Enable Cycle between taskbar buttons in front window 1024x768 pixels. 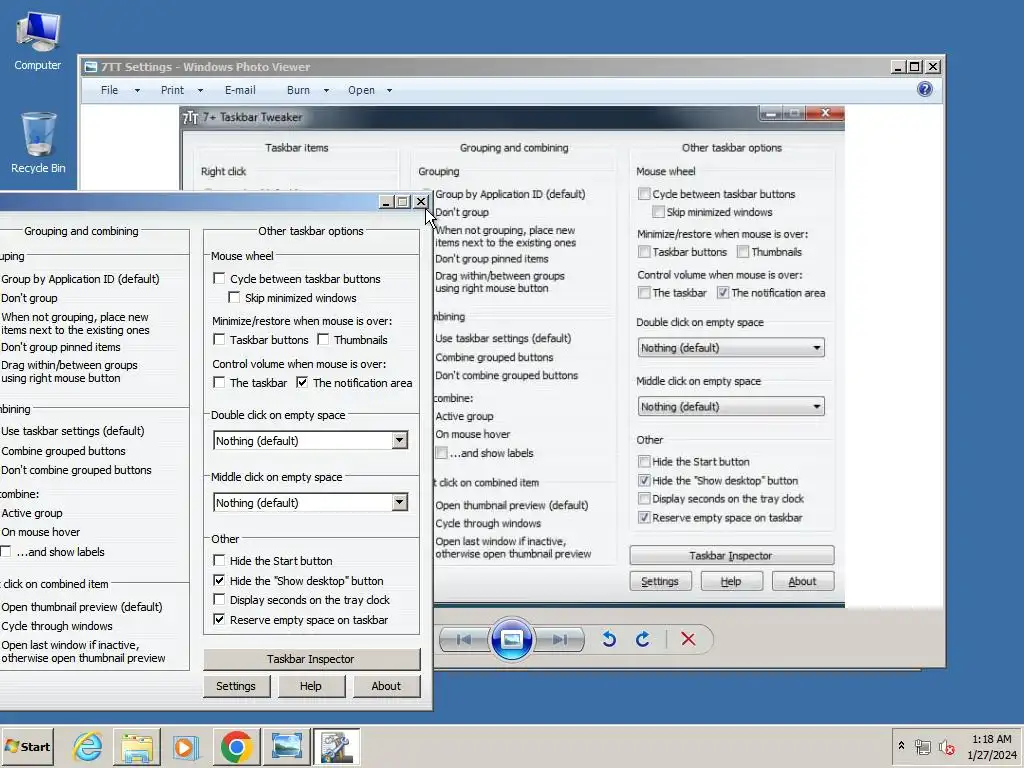(x=219, y=279)
